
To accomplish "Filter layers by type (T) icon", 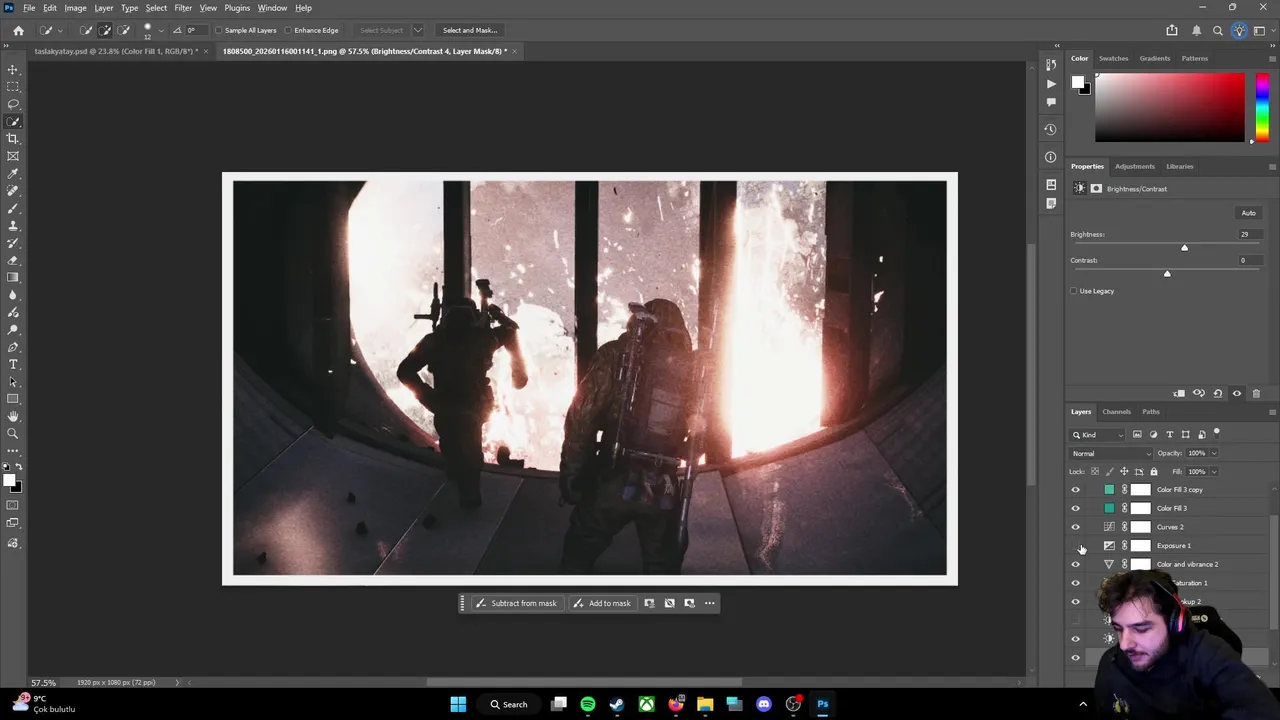I will (x=1169, y=434).
